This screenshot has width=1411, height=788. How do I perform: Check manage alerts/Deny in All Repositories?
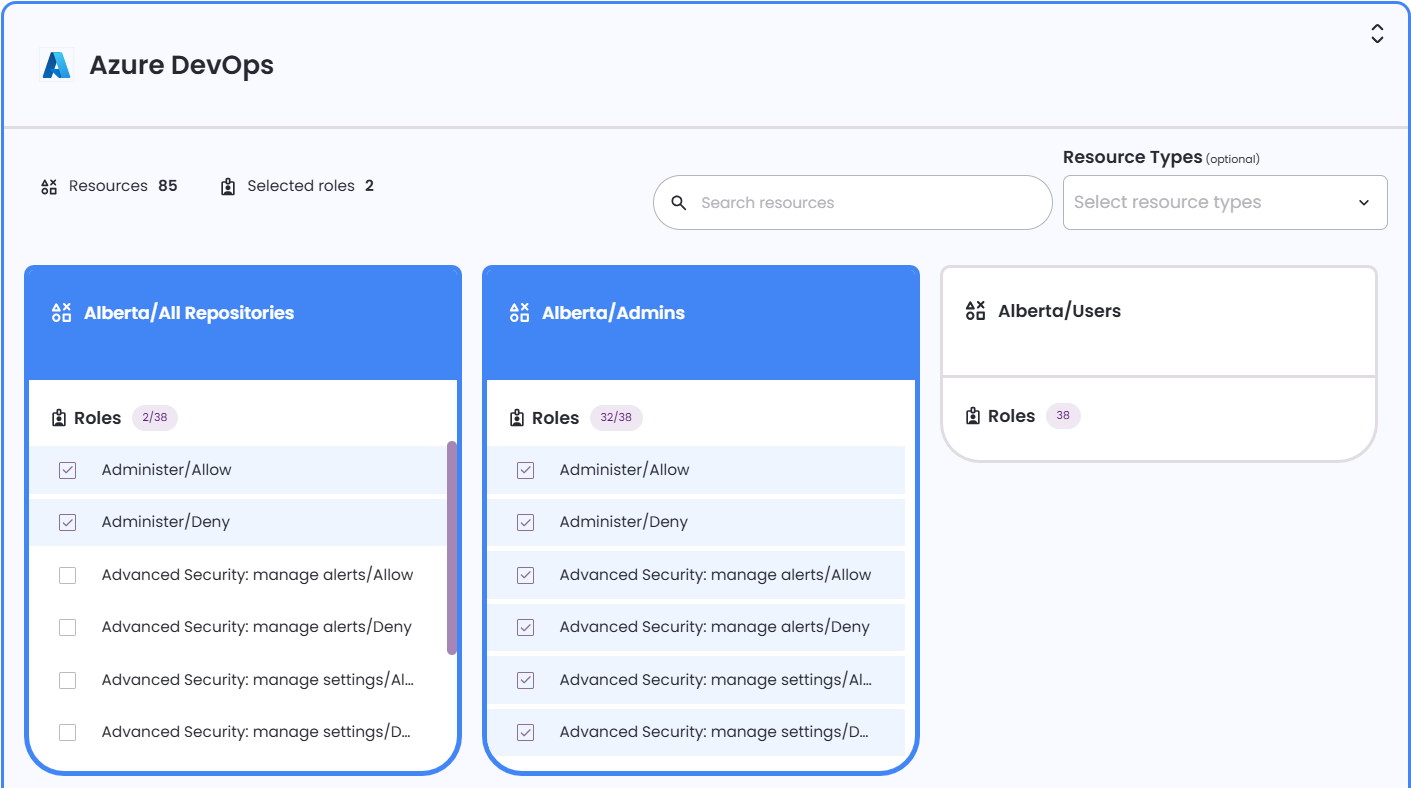[x=67, y=627]
